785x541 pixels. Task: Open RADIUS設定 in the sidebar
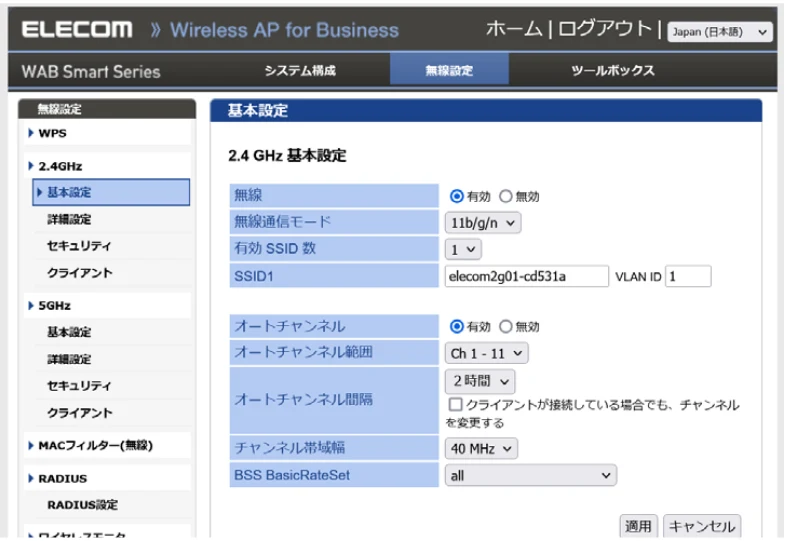coord(83,505)
